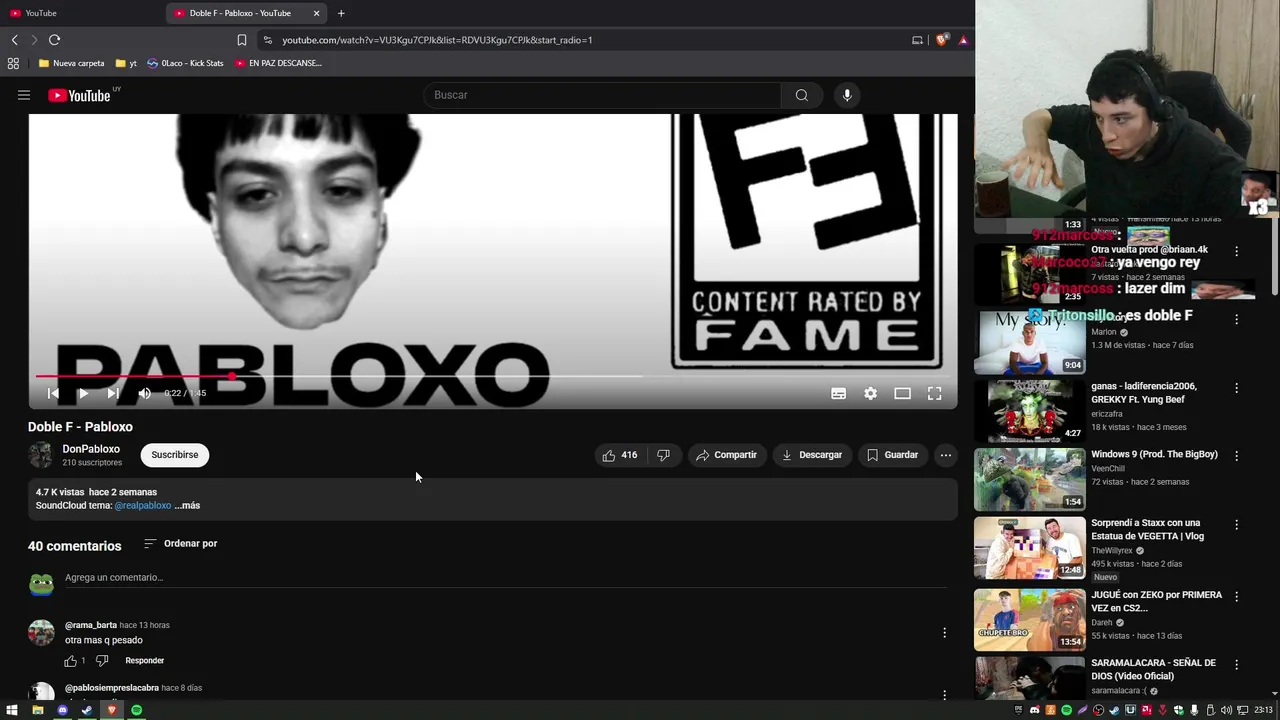1280x720 pixels.
Task: Open the Windows 9 (Prod. The BigBoy) thumbnail
Action: 1029,479
